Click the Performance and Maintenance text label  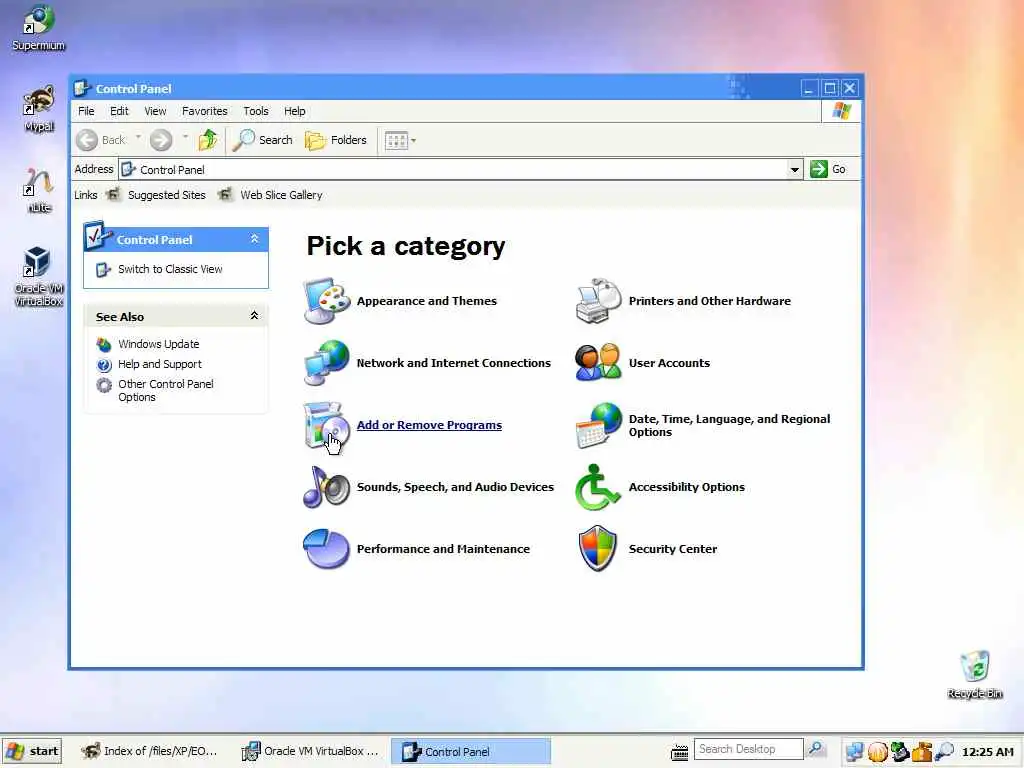click(x=443, y=549)
